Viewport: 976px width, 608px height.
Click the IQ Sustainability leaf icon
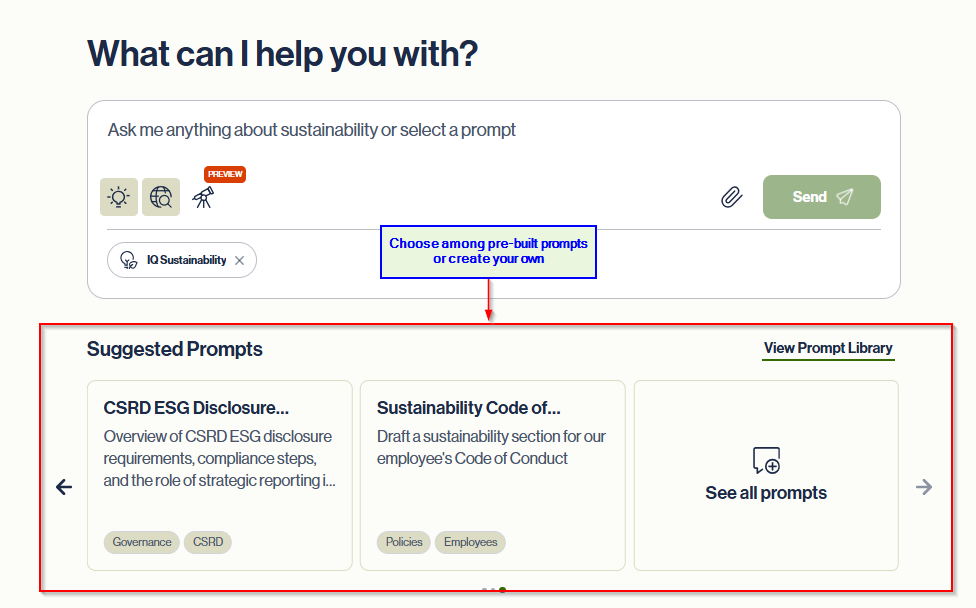point(129,260)
